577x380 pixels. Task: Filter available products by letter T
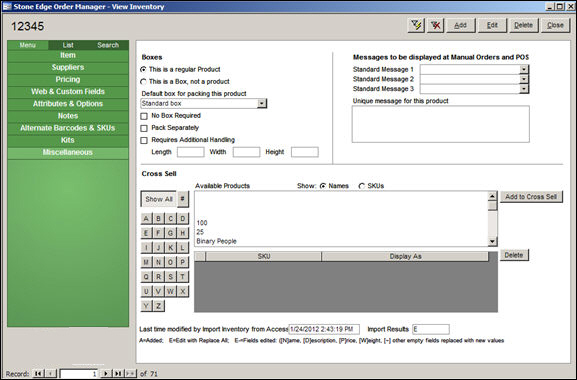pyautogui.click(x=183, y=277)
